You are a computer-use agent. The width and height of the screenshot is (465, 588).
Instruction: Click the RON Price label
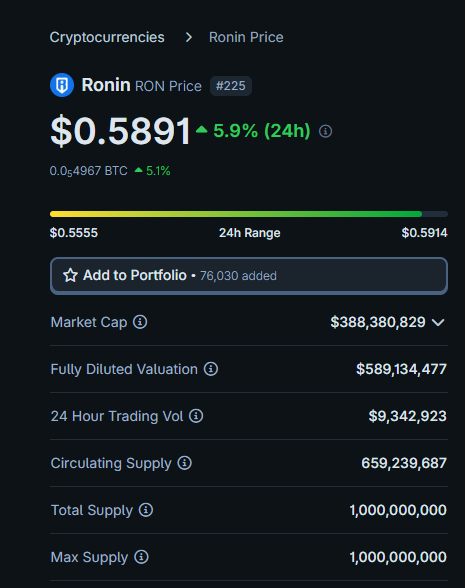[x=168, y=86]
